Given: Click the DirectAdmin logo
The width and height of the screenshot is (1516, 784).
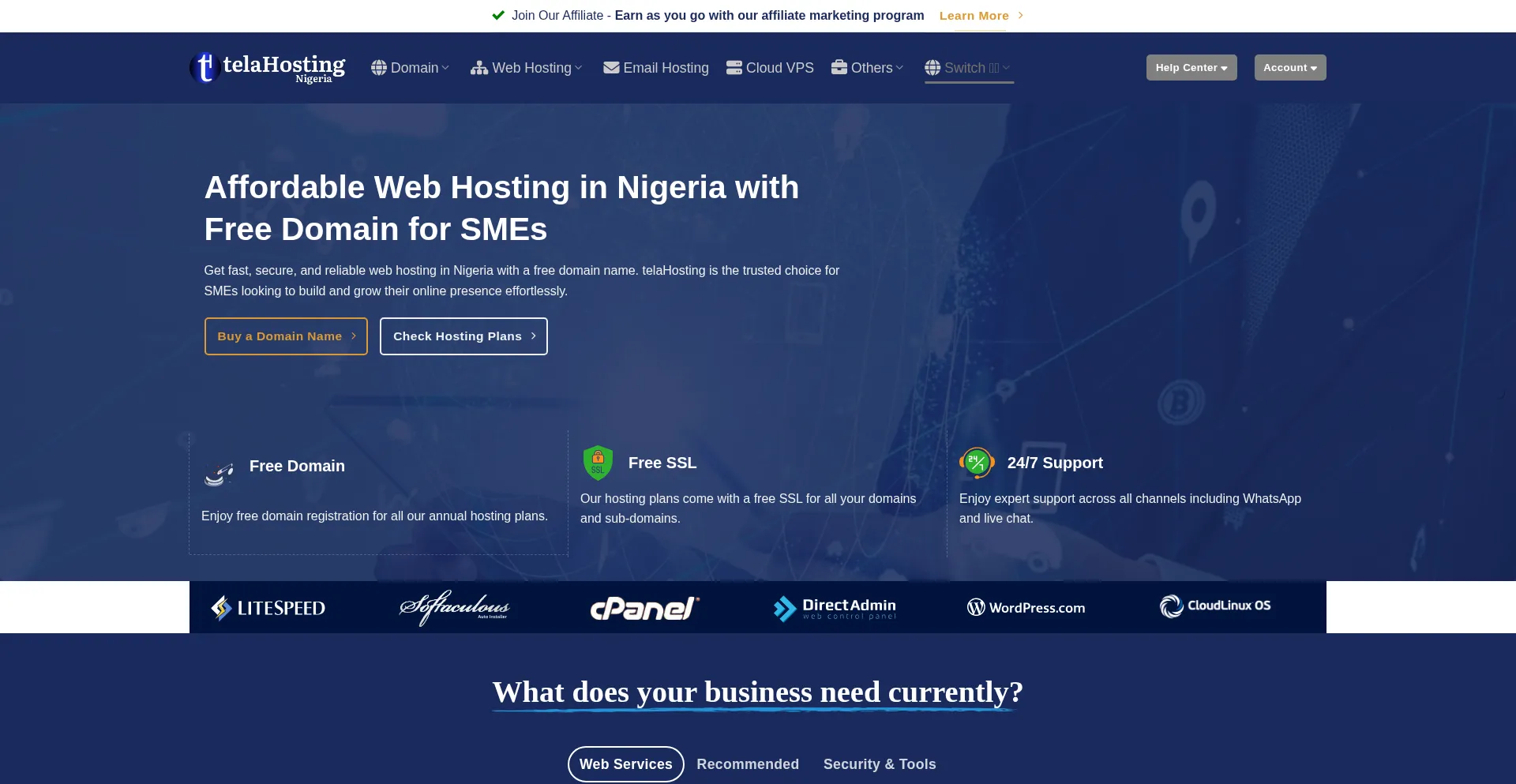Looking at the screenshot, I should pyautogui.click(x=835, y=608).
